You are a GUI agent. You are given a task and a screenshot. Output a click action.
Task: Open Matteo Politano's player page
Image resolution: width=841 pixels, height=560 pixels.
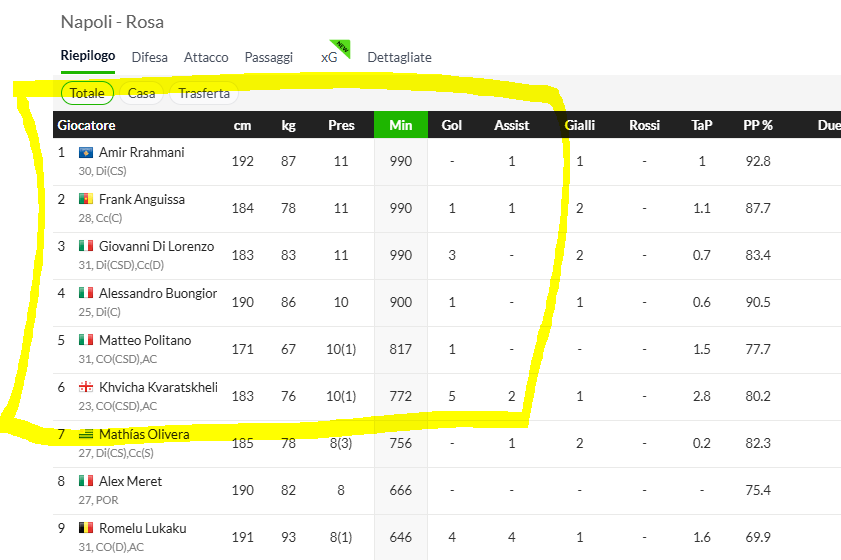coord(145,341)
